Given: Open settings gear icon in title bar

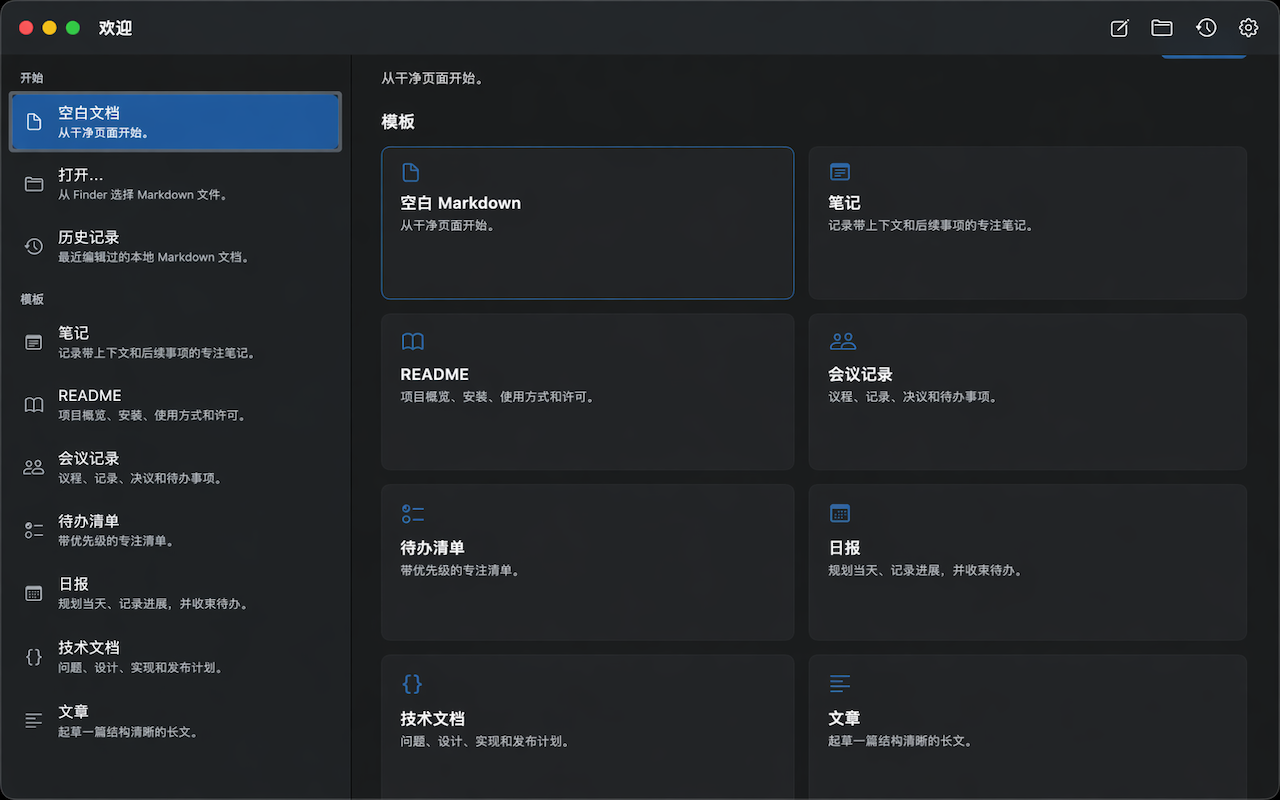Looking at the screenshot, I should tap(1248, 28).
